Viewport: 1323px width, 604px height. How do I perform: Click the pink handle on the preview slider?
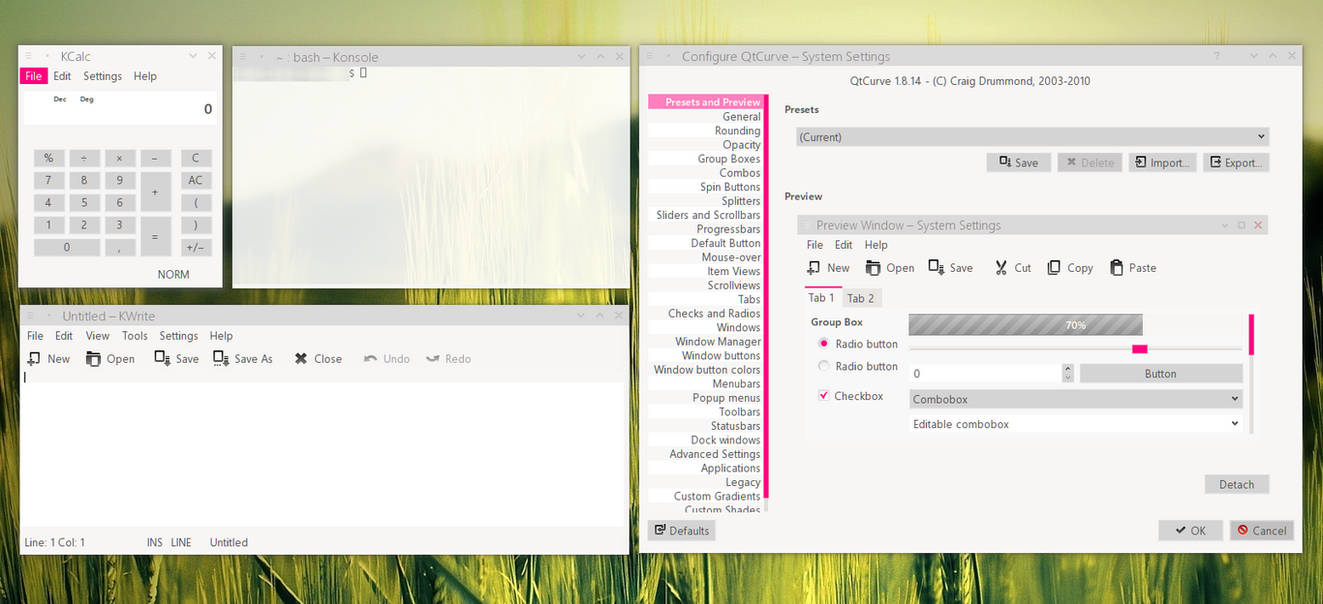1139,349
